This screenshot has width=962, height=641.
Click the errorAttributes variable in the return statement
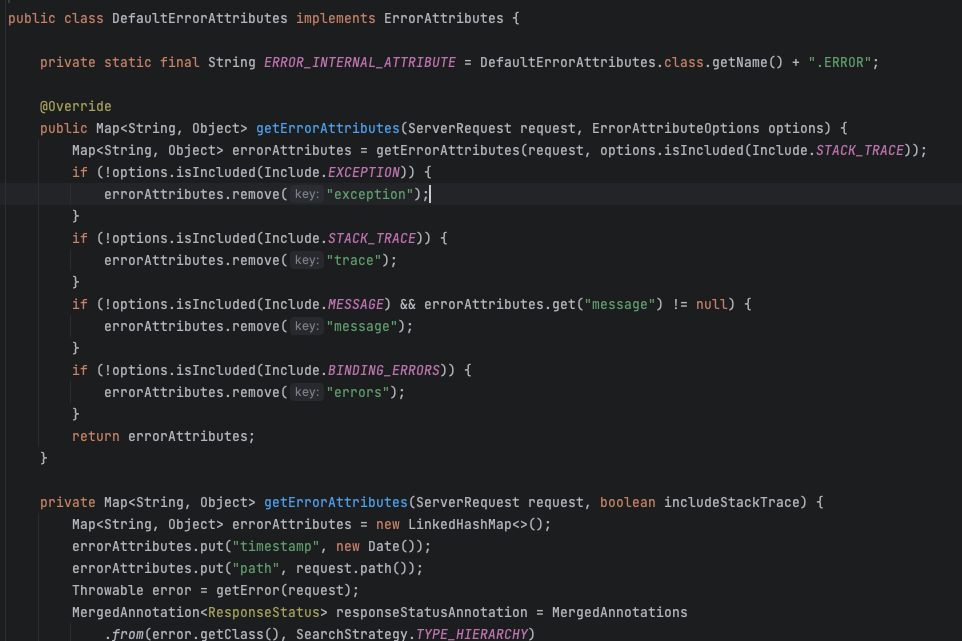(188, 437)
